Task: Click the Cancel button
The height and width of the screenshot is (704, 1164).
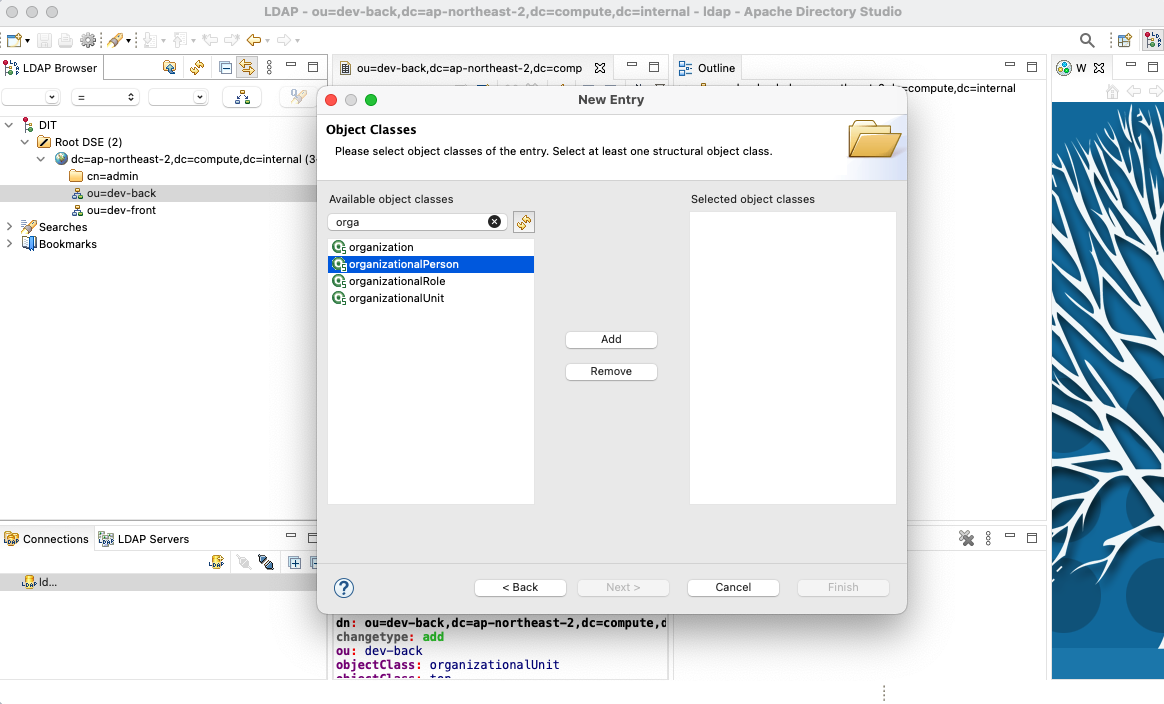Action: 733,587
